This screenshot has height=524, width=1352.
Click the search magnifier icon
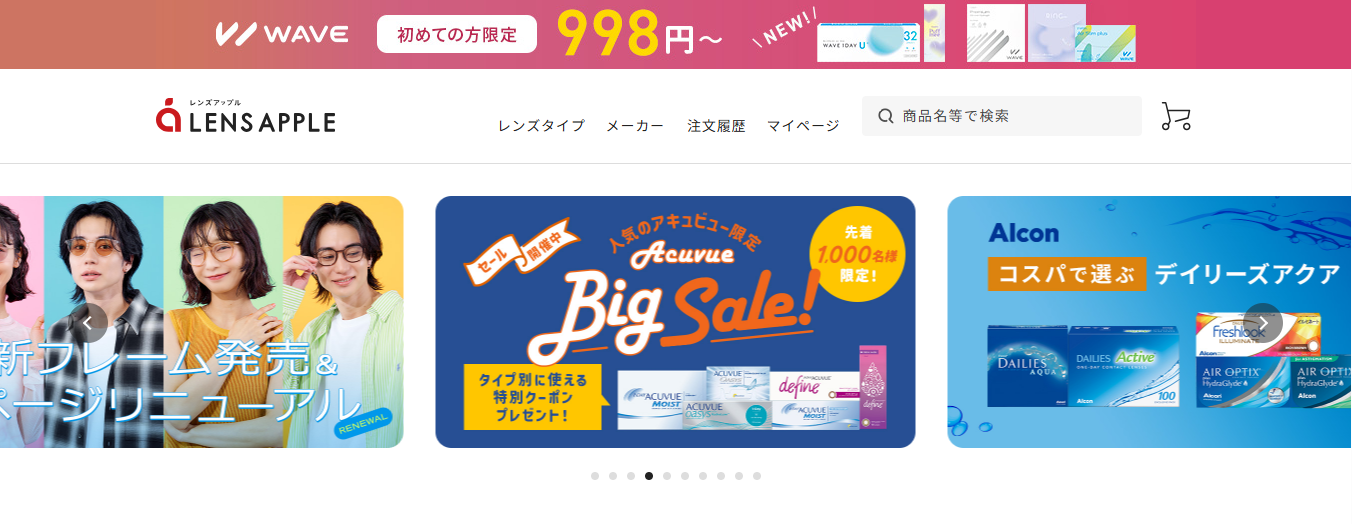click(885, 116)
